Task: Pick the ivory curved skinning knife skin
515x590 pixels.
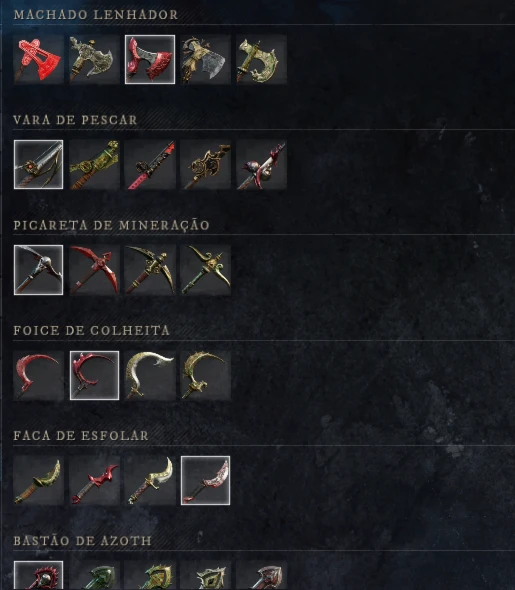Action: pyautogui.click(x=150, y=481)
